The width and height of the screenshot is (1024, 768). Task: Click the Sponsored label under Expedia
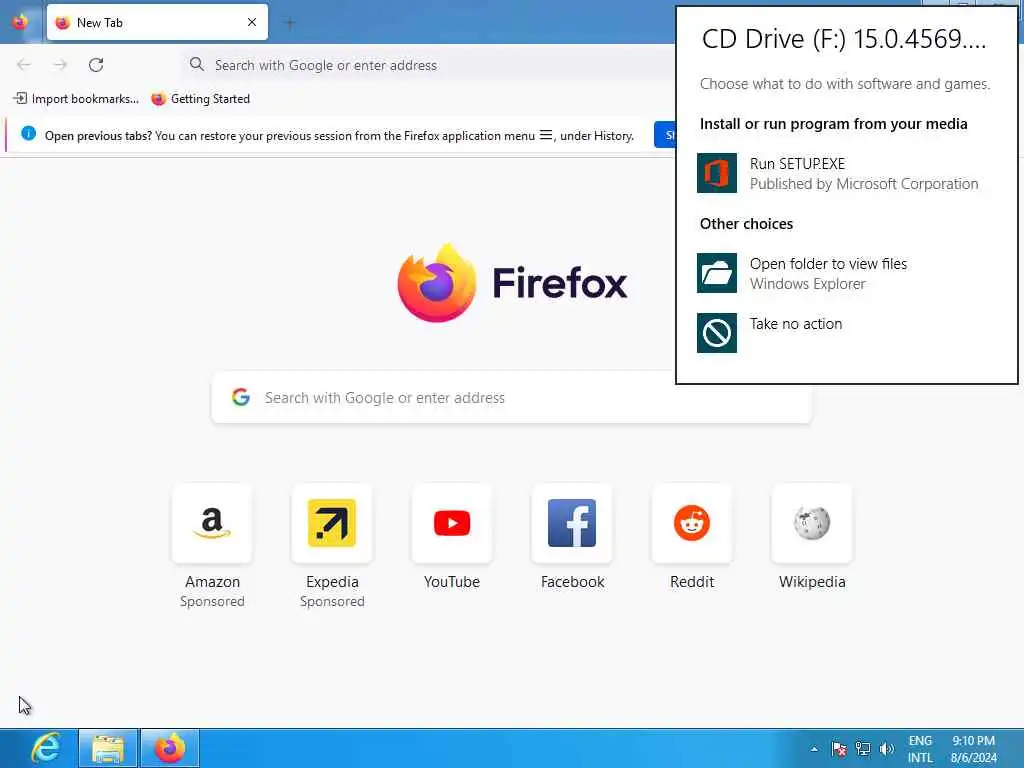coord(332,601)
